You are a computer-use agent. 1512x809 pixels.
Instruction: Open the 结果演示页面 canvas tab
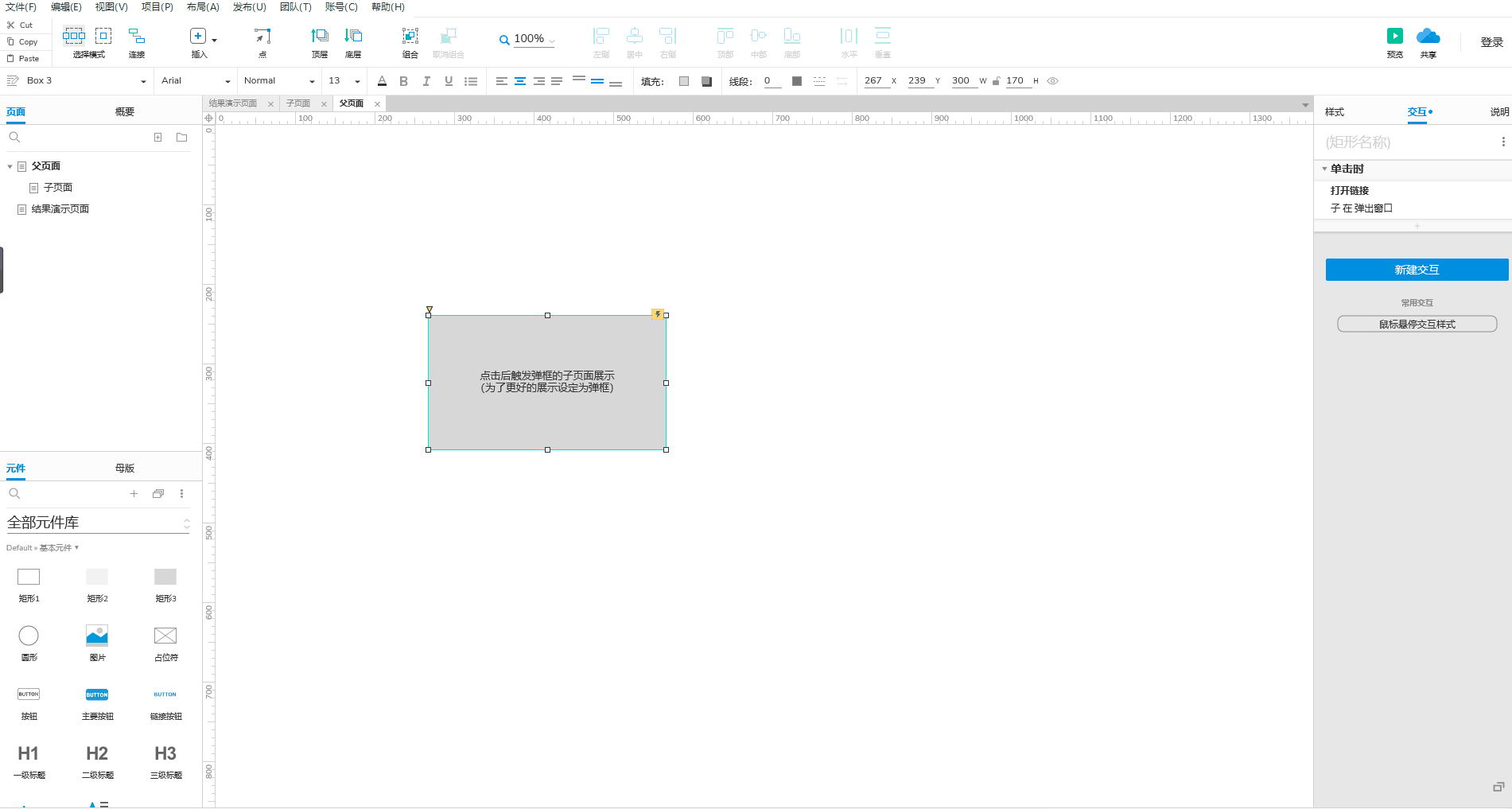pos(233,103)
